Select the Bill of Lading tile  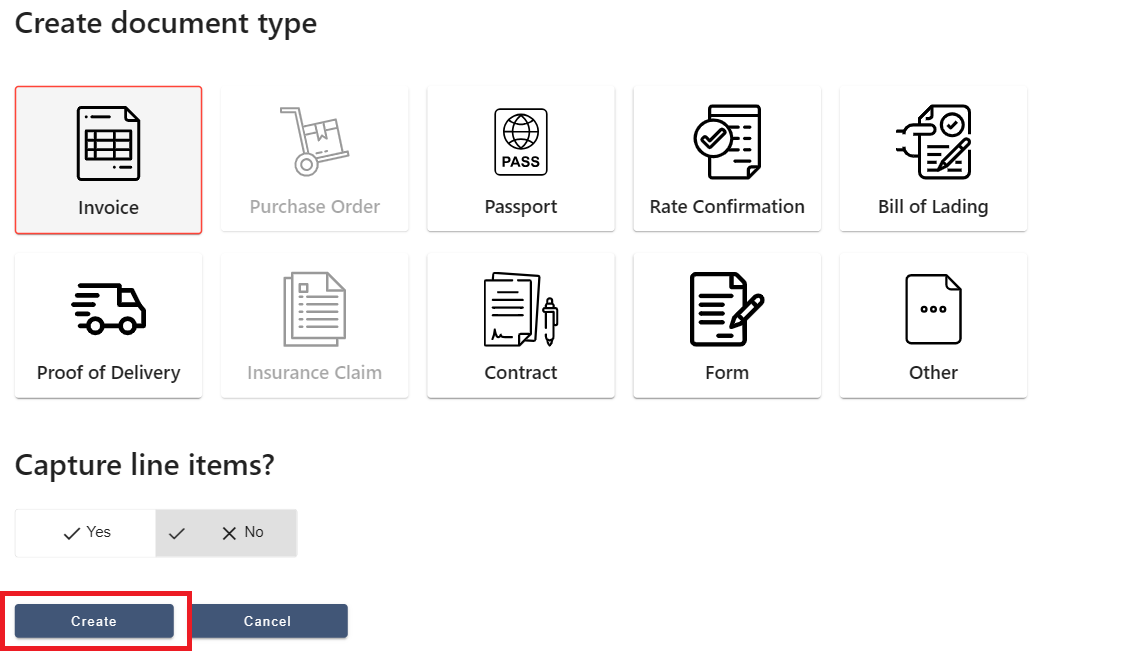click(x=932, y=160)
